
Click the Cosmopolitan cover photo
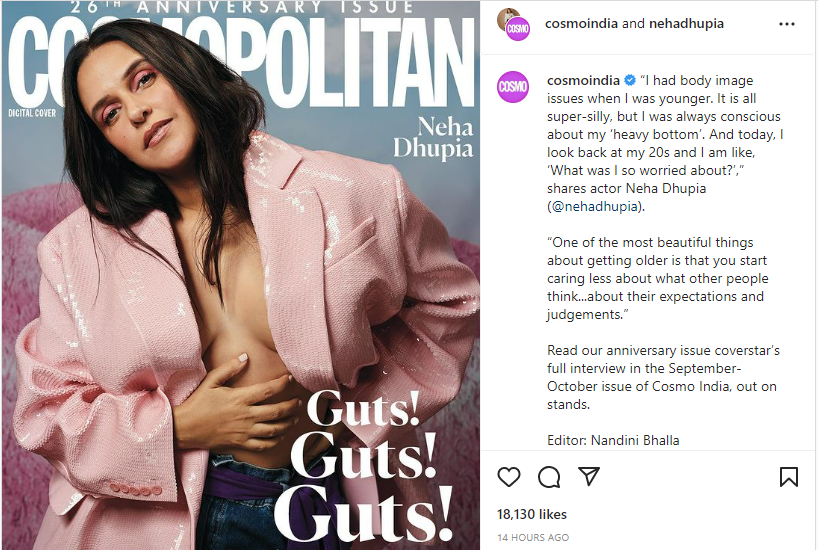(241, 275)
